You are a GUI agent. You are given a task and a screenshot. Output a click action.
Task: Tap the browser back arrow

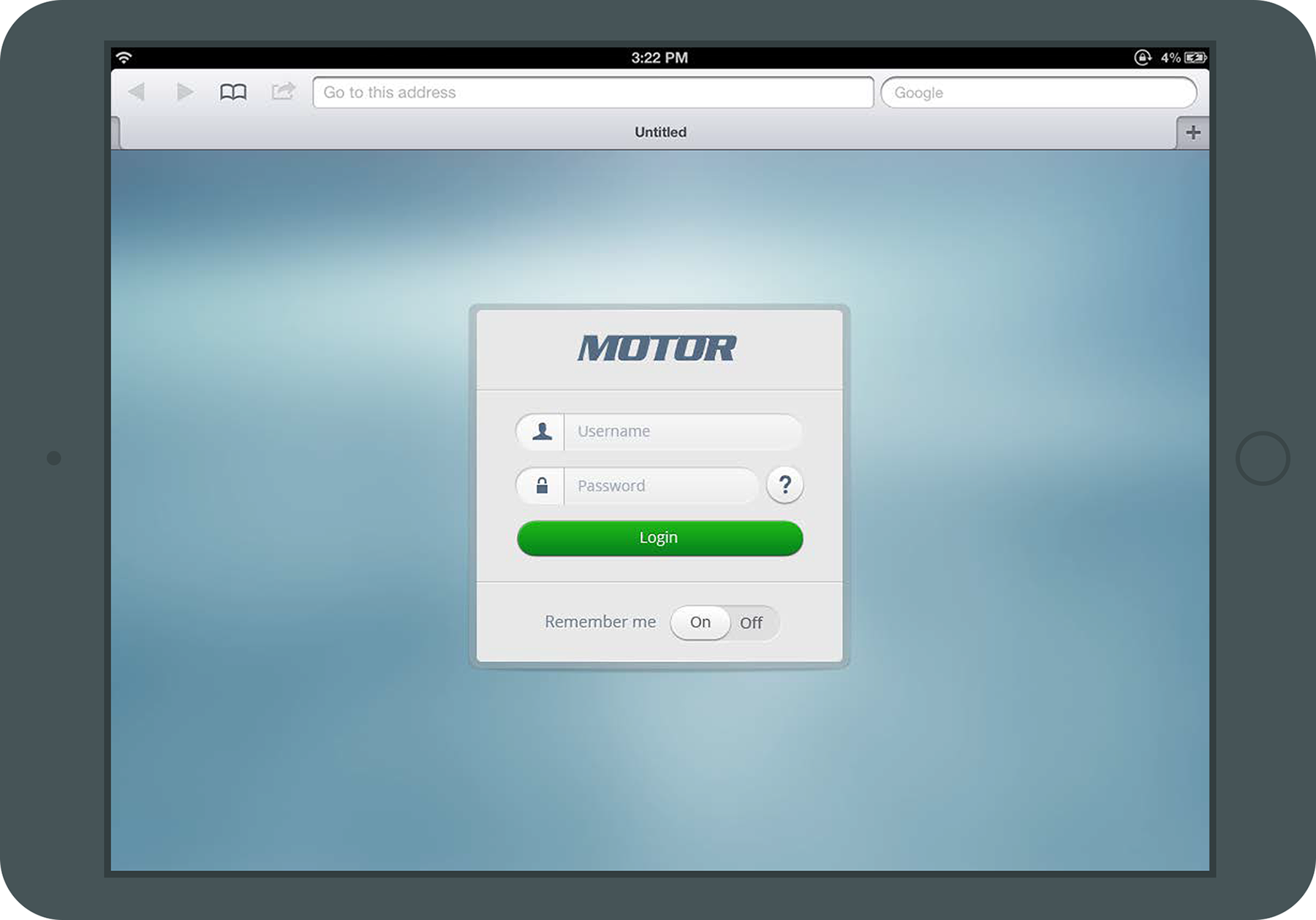(x=137, y=92)
